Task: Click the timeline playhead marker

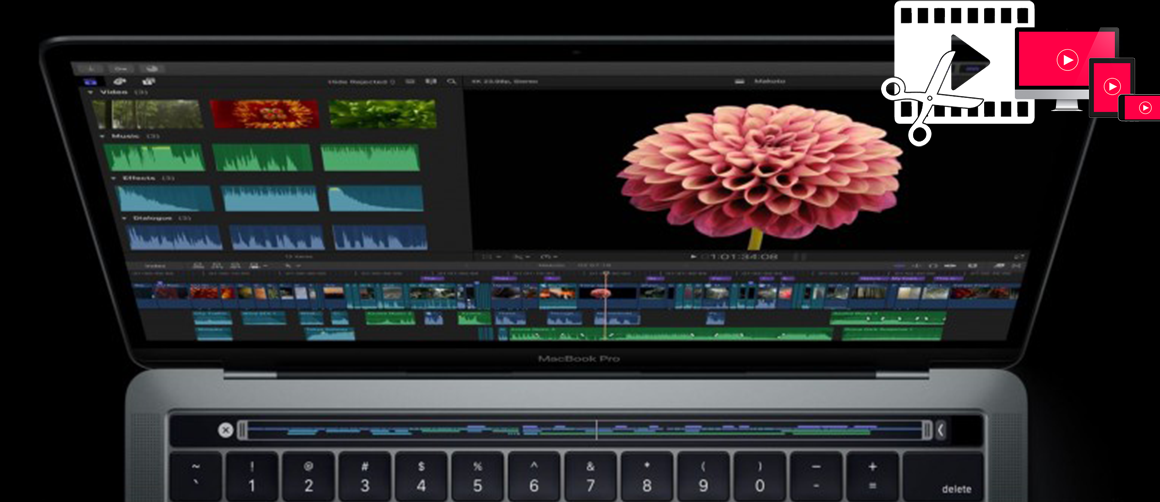Action: pos(606,276)
